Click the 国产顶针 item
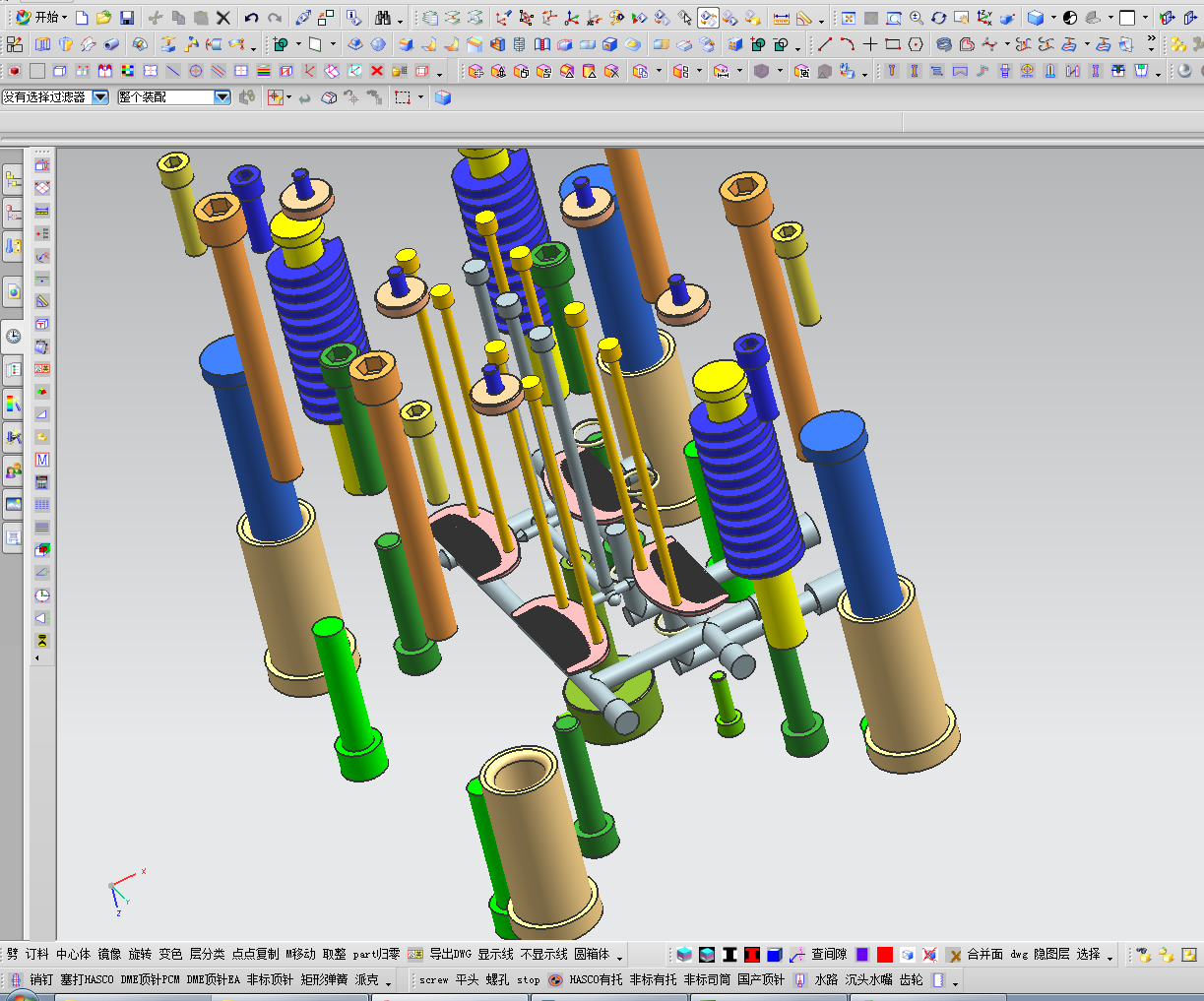This screenshot has height=1001, width=1204. pos(761,979)
